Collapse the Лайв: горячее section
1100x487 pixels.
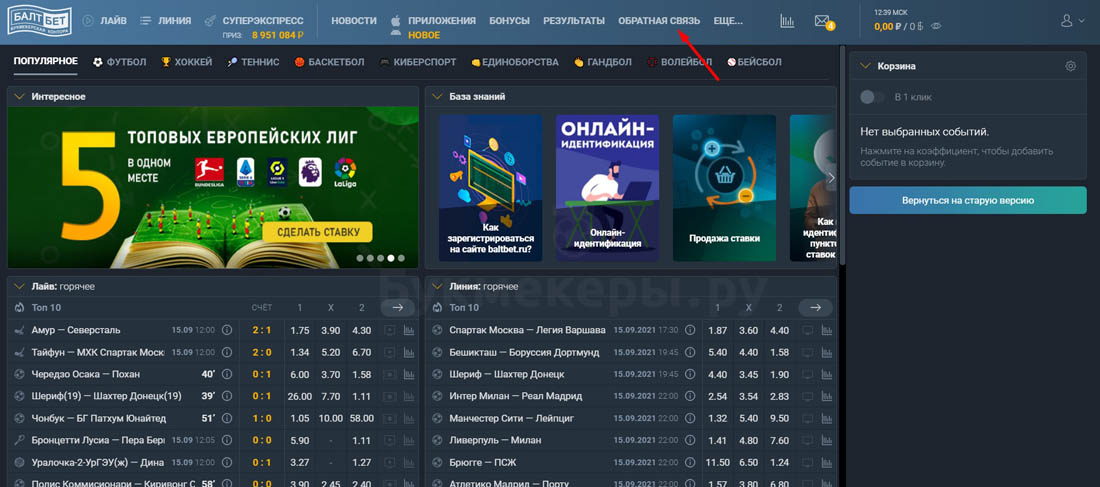click(19, 286)
